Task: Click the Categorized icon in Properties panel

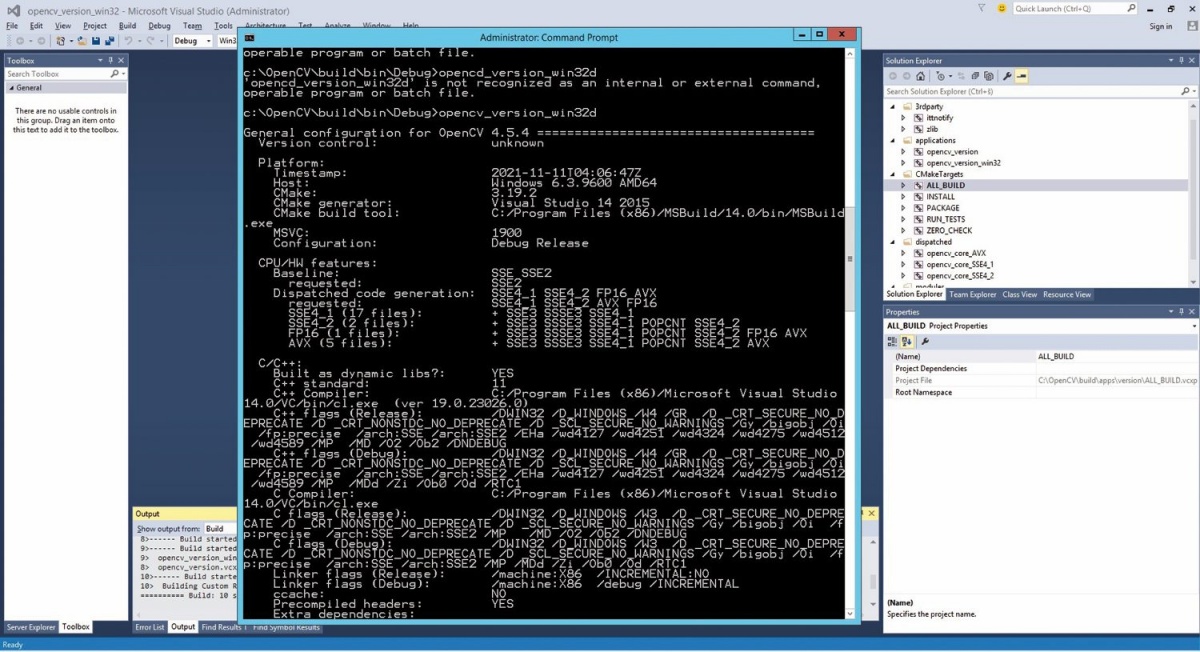Action: [x=893, y=341]
